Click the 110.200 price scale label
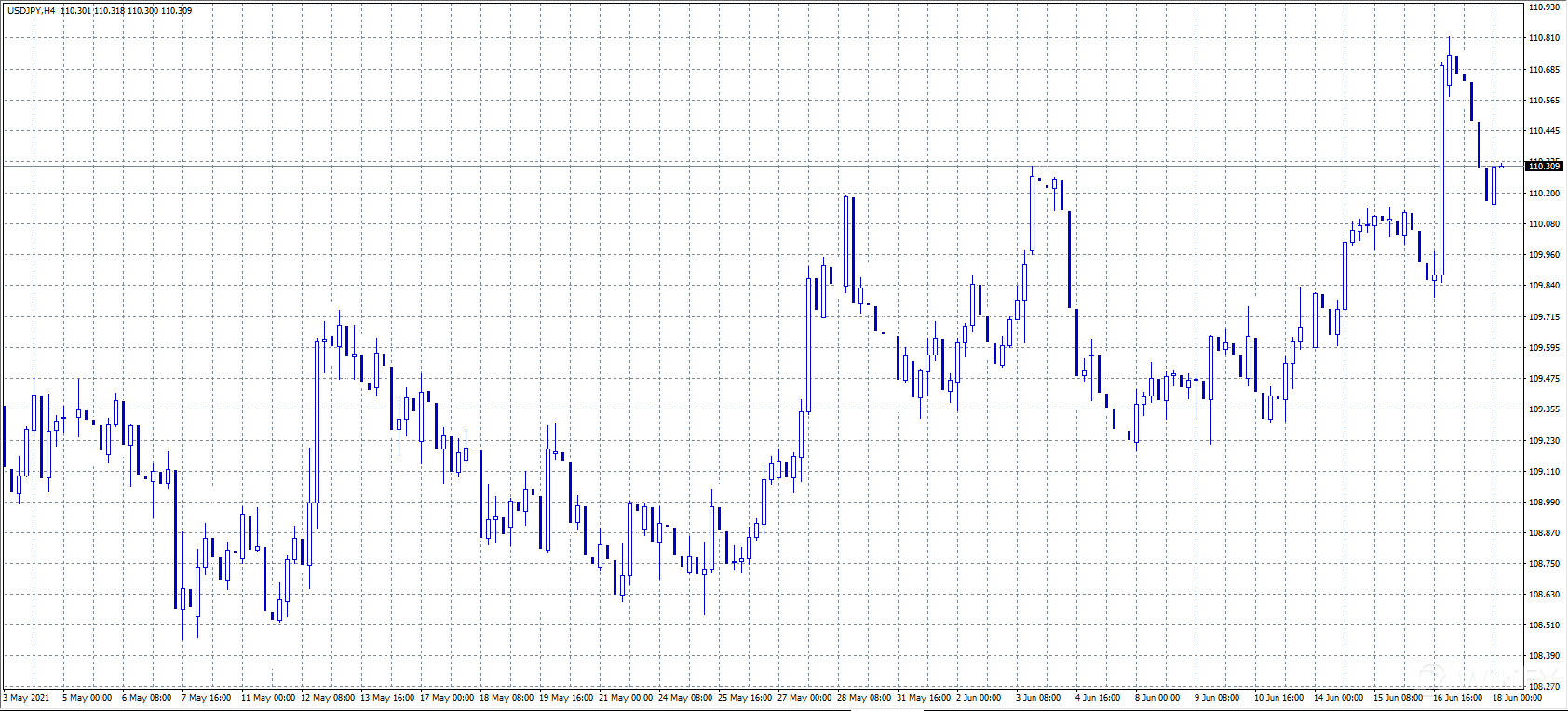 click(x=1543, y=194)
